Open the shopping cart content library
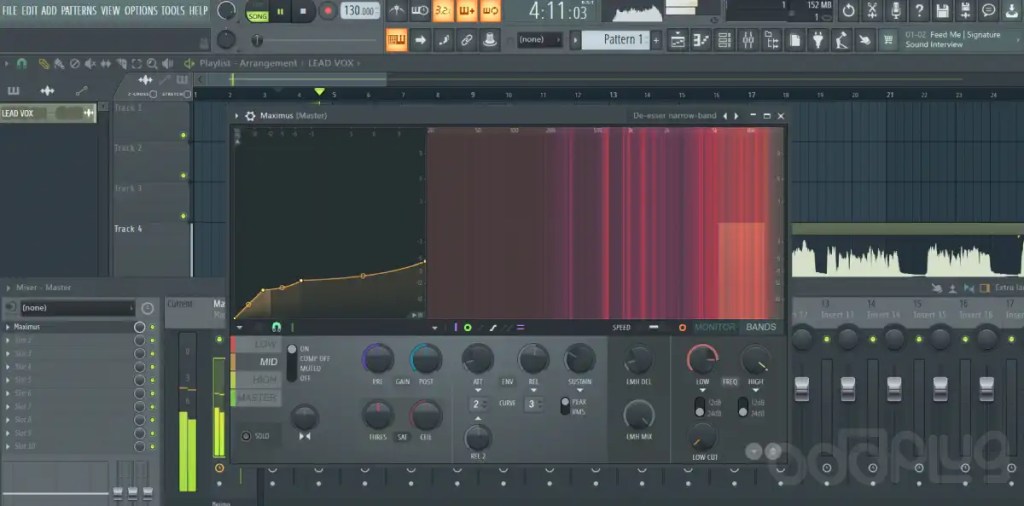1024x506 pixels. pos(888,40)
